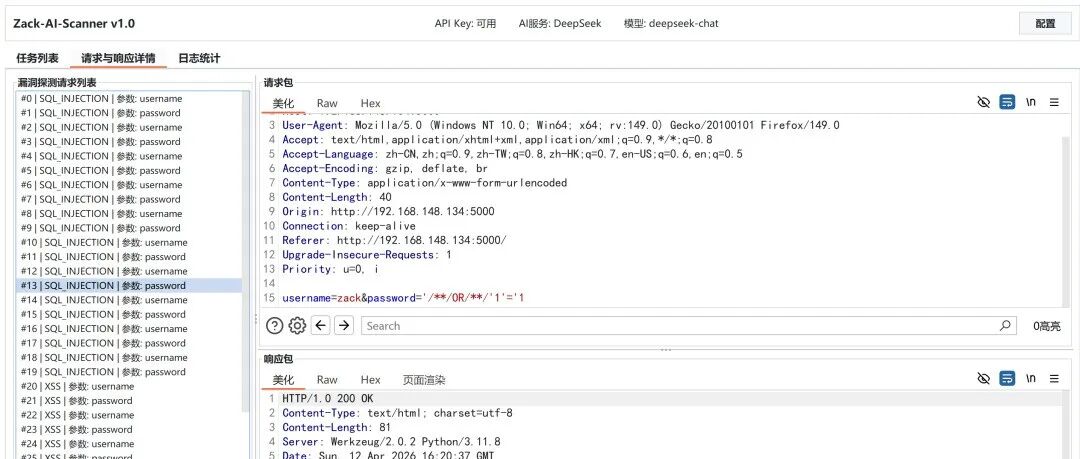Click the User-Agent header line

tap(561, 125)
